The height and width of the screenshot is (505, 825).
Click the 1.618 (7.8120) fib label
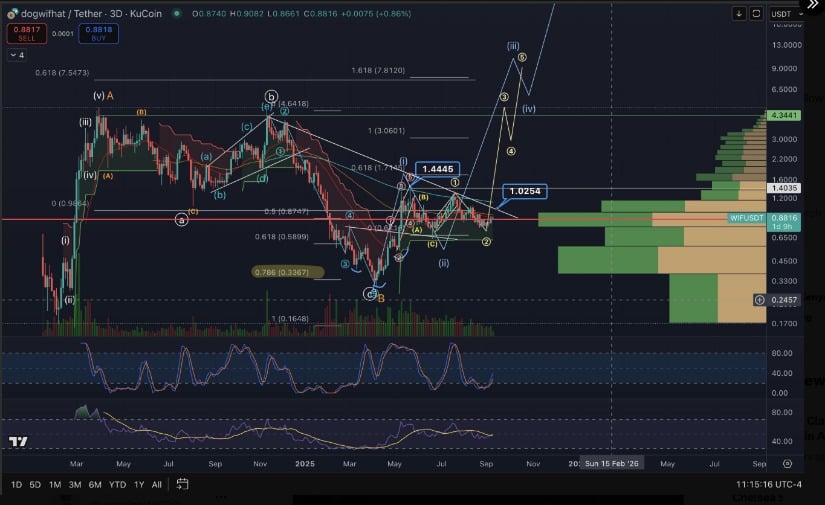(378, 70)
